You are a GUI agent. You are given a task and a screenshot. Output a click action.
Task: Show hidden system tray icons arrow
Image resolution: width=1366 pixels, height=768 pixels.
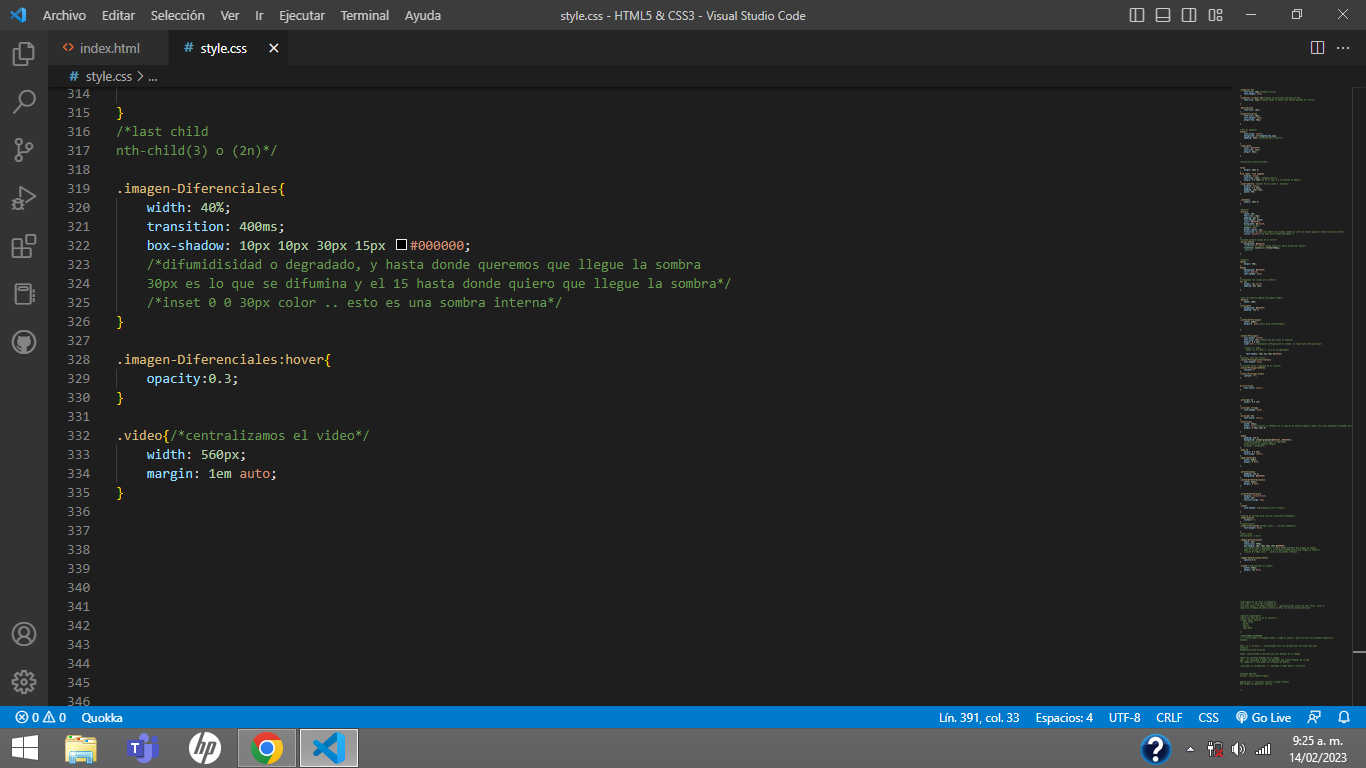(1190, 748)
